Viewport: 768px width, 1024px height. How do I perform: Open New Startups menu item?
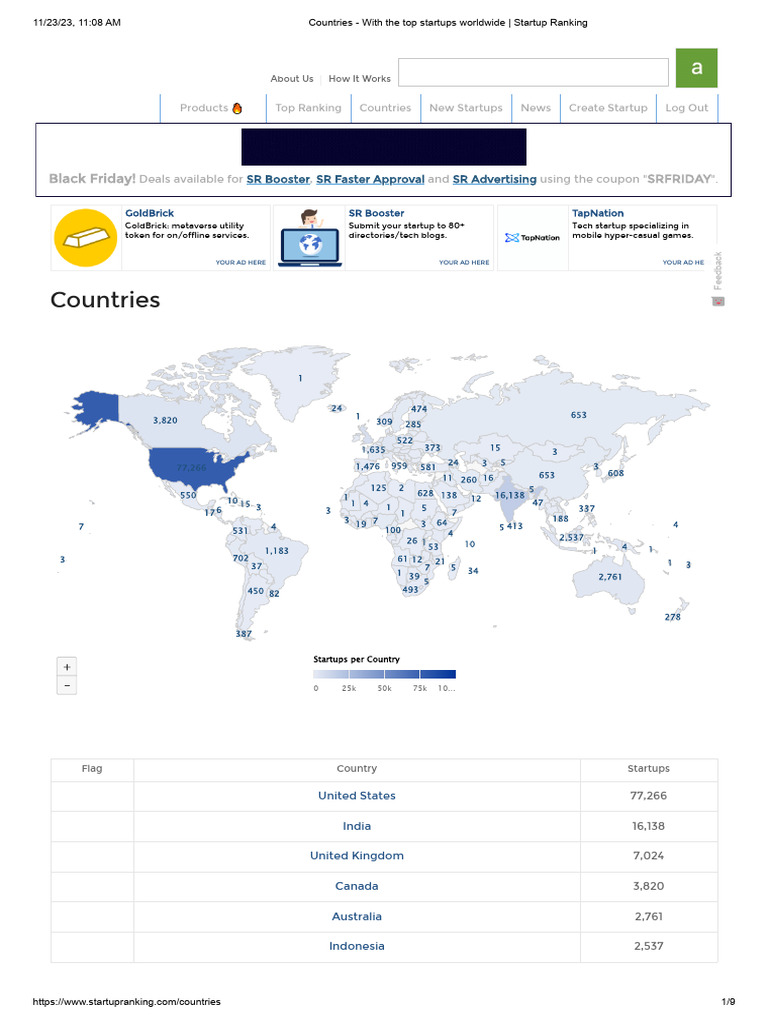pyautogui.click(x=466, y=108)
